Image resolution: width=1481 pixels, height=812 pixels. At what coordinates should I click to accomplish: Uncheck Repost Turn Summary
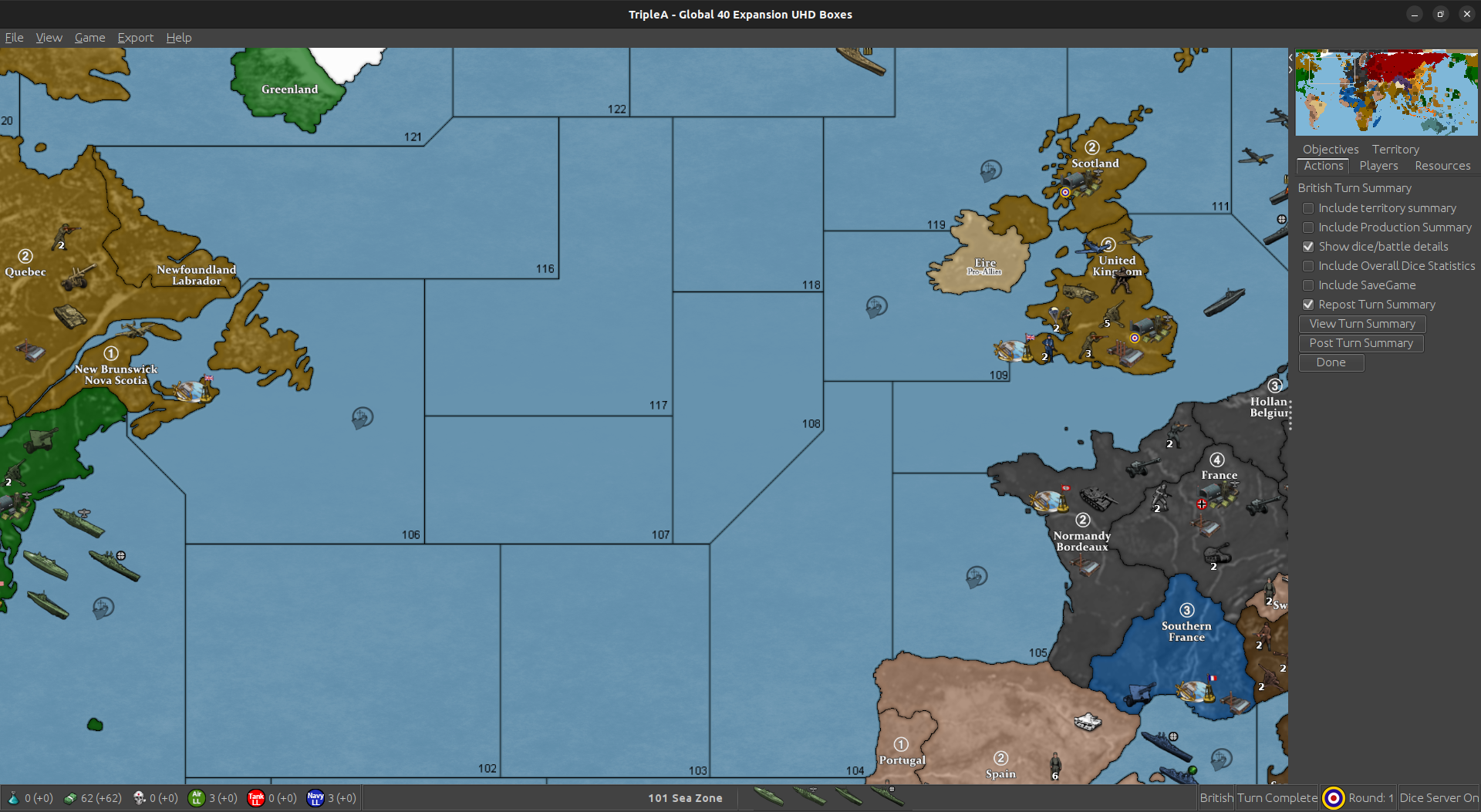1308,305
